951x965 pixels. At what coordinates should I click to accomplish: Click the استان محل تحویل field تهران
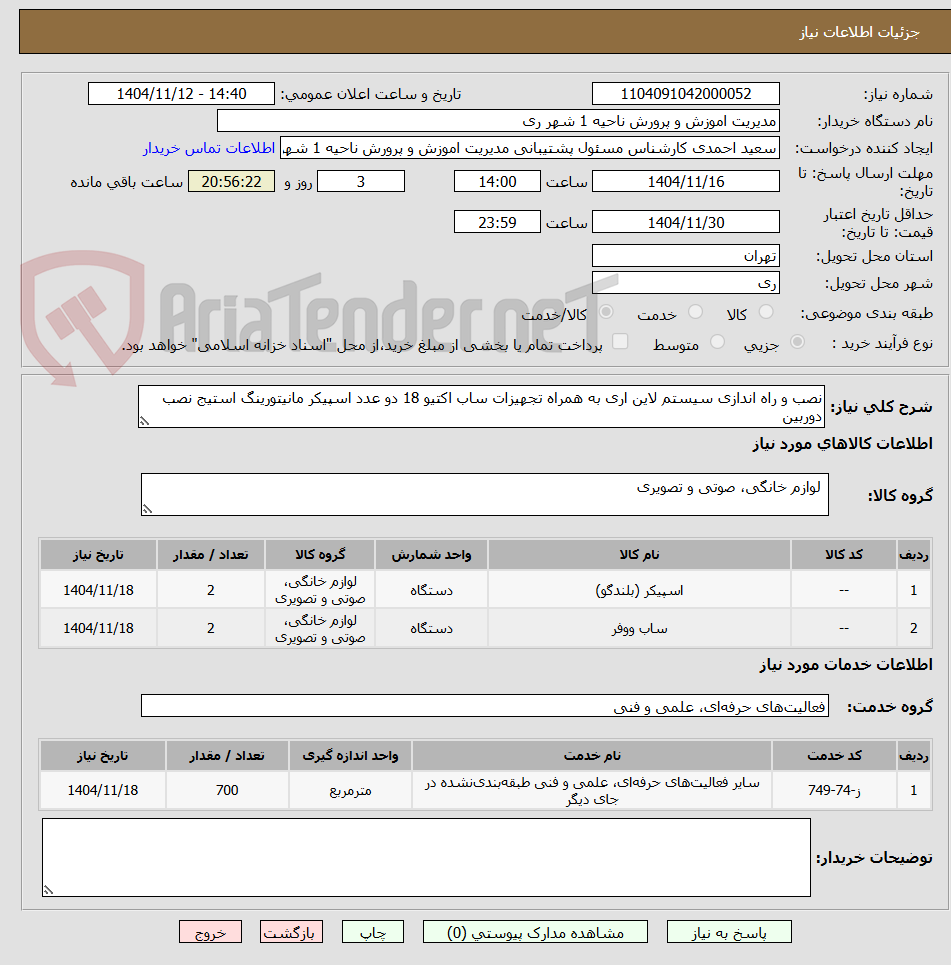tap(686, 255)
